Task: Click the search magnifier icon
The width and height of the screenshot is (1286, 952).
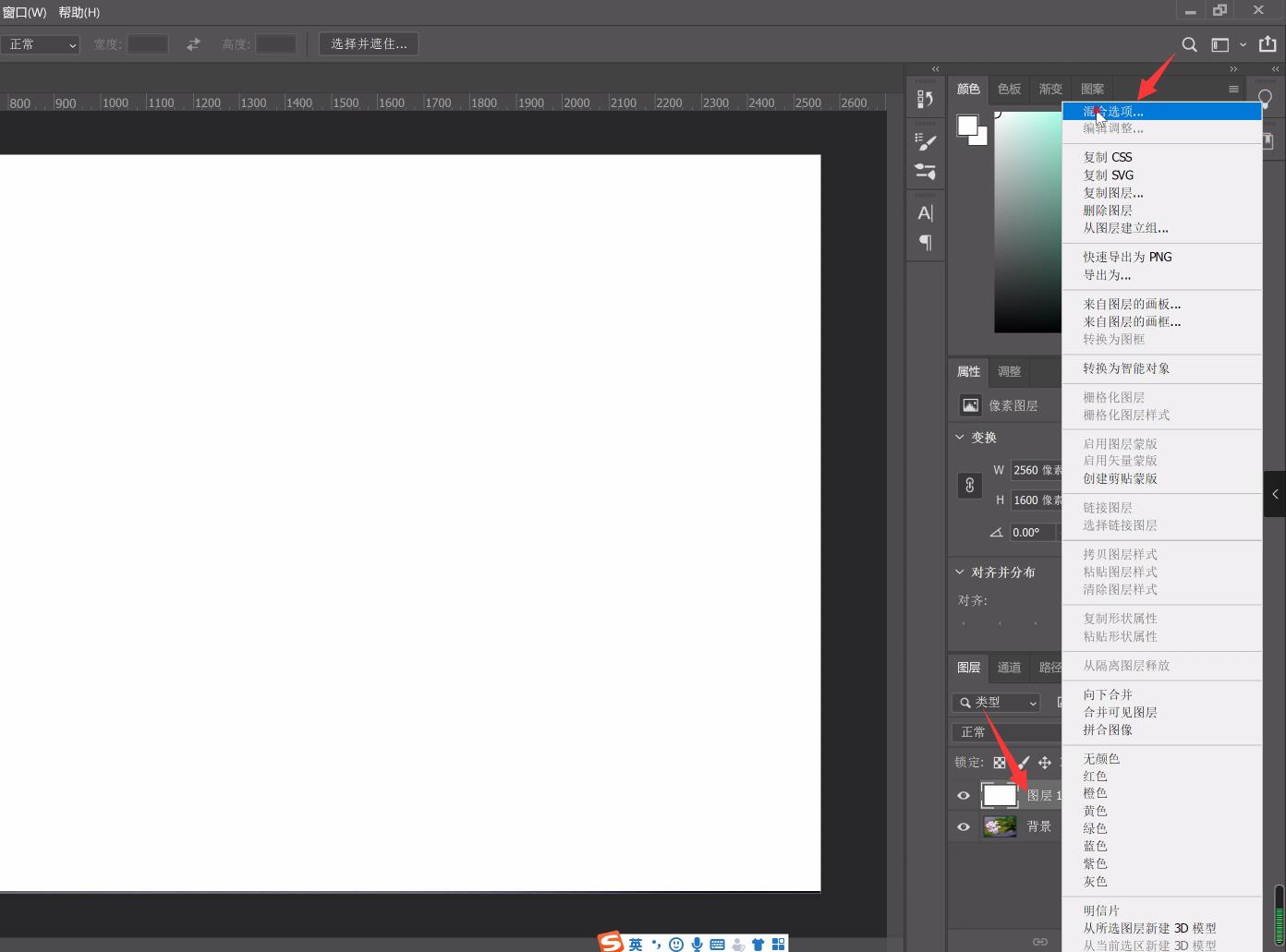Action: [1190, 44]
